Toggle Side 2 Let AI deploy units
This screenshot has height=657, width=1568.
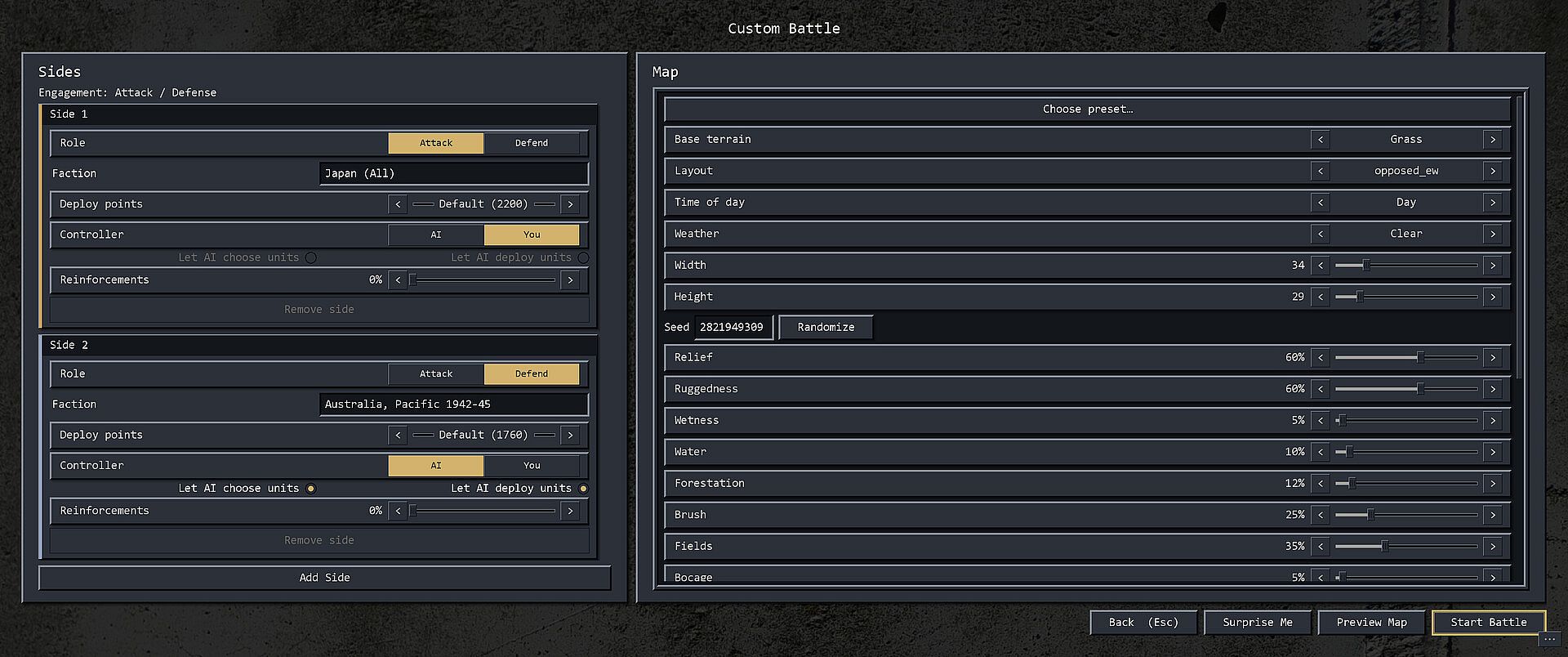(x=583, y=489)
